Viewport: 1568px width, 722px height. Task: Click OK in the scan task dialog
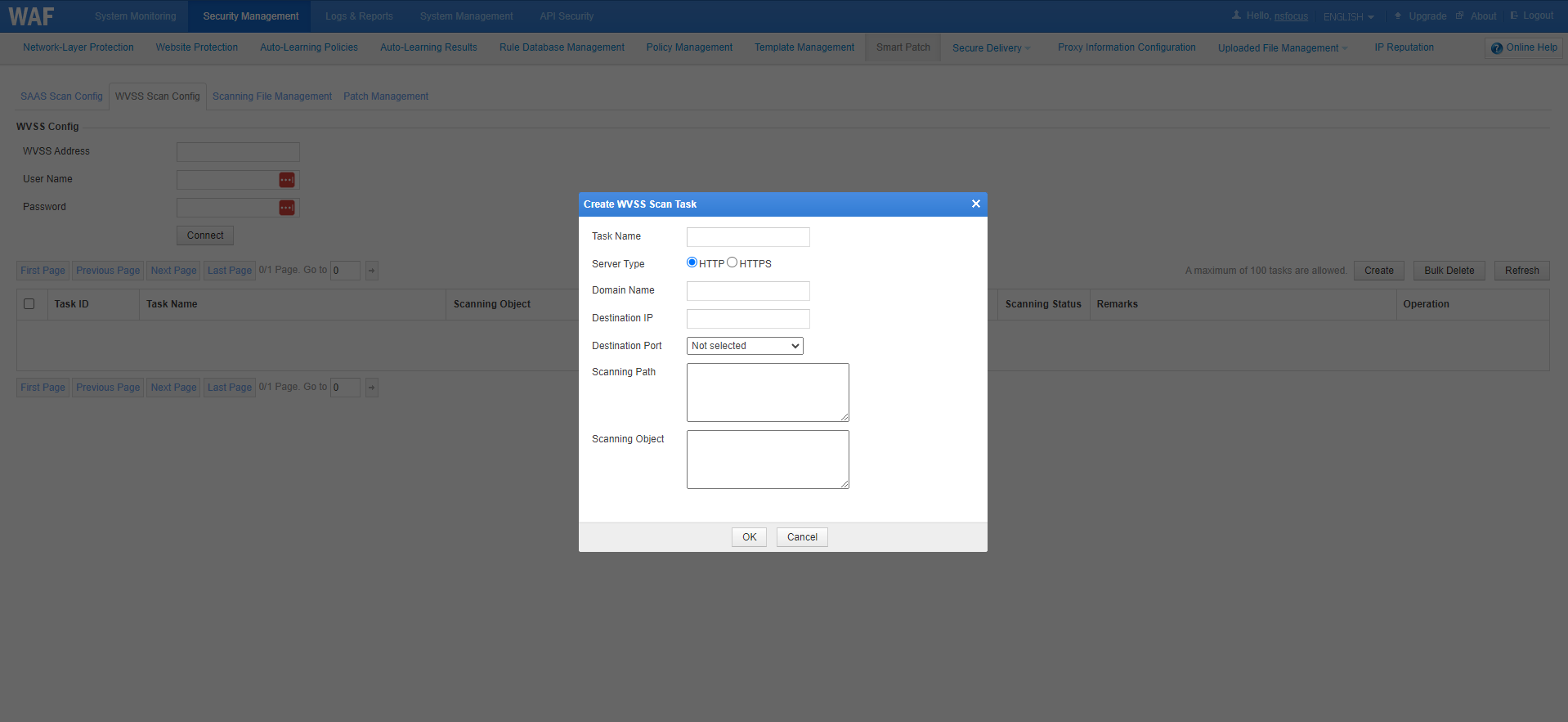[x=749, y=537]
